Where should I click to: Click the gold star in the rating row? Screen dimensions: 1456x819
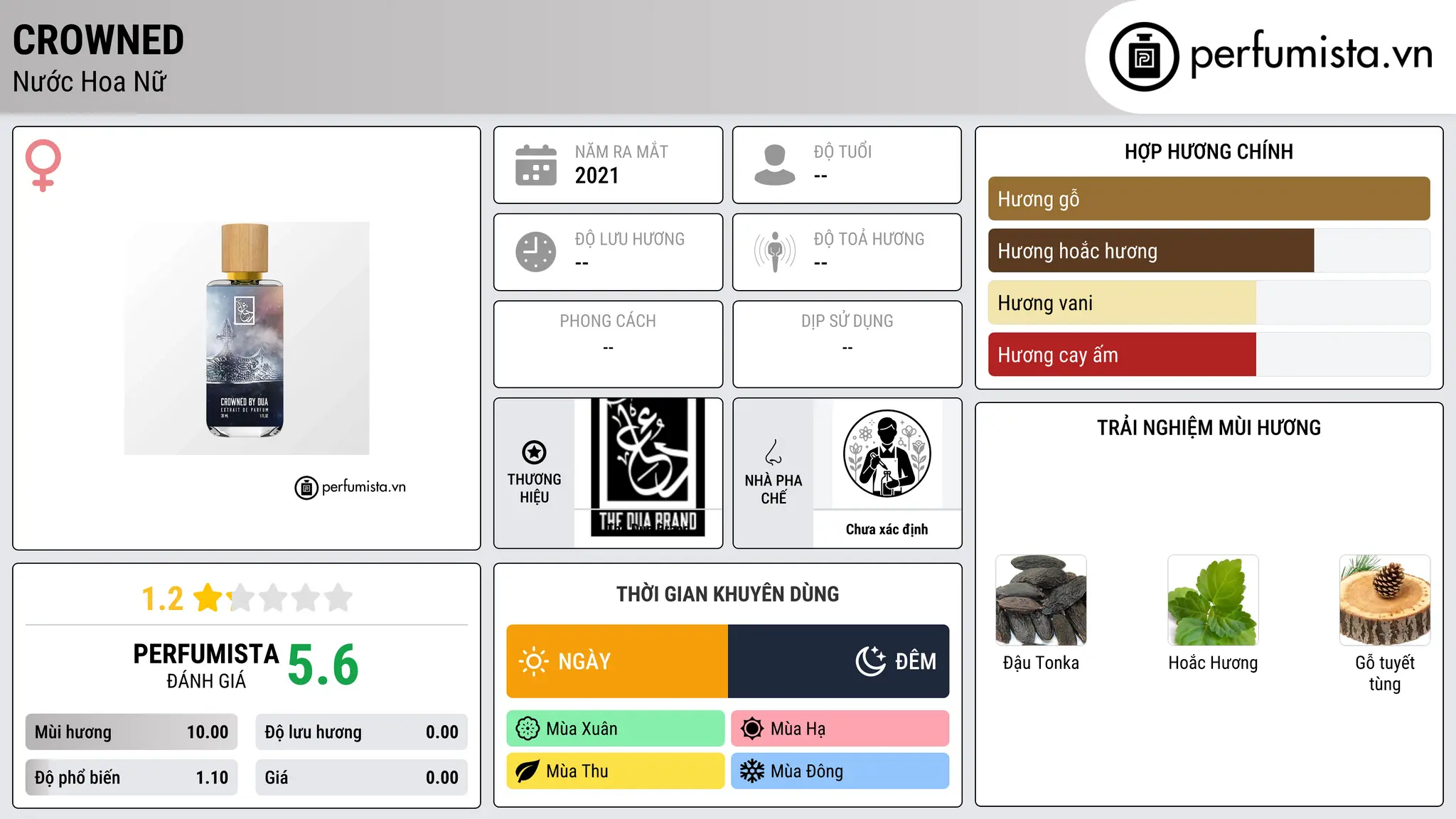[x=208, y=598]
